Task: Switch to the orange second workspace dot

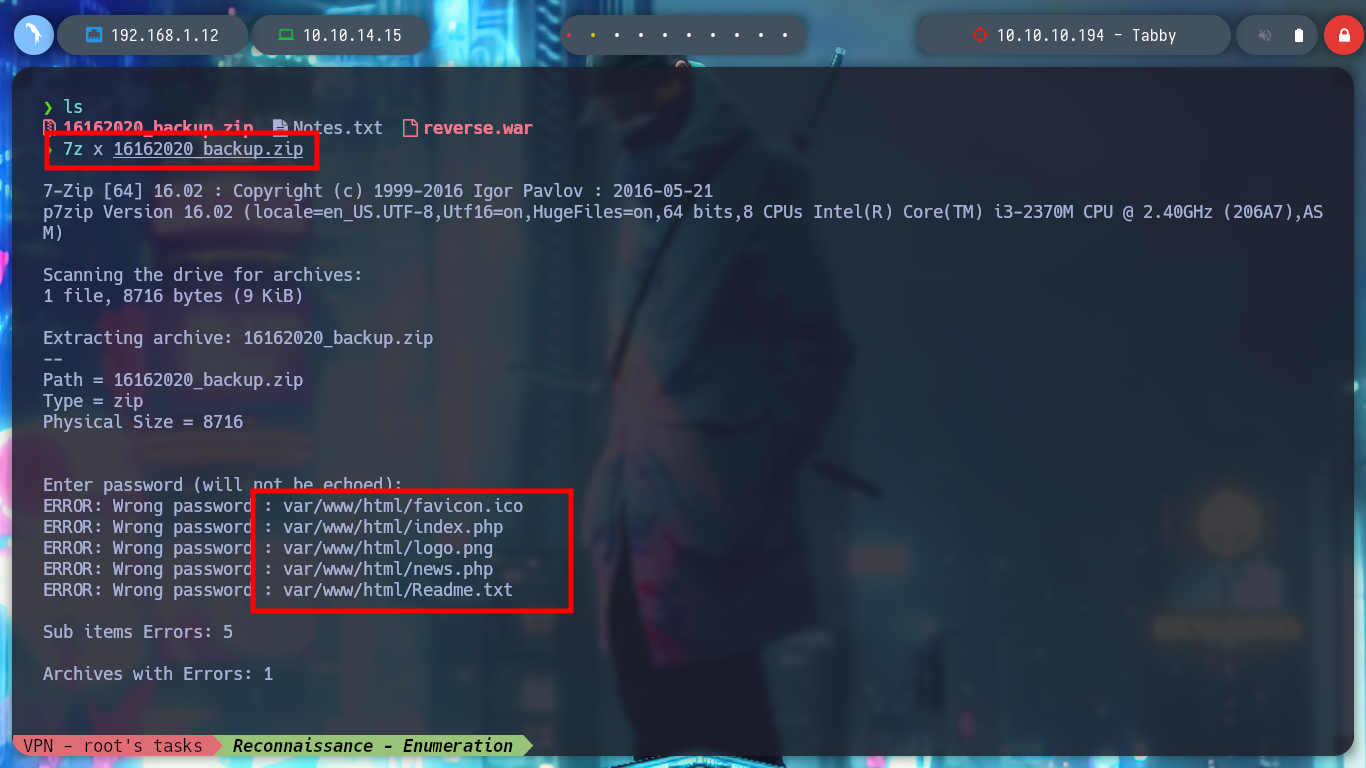Action: coord(593,35)
